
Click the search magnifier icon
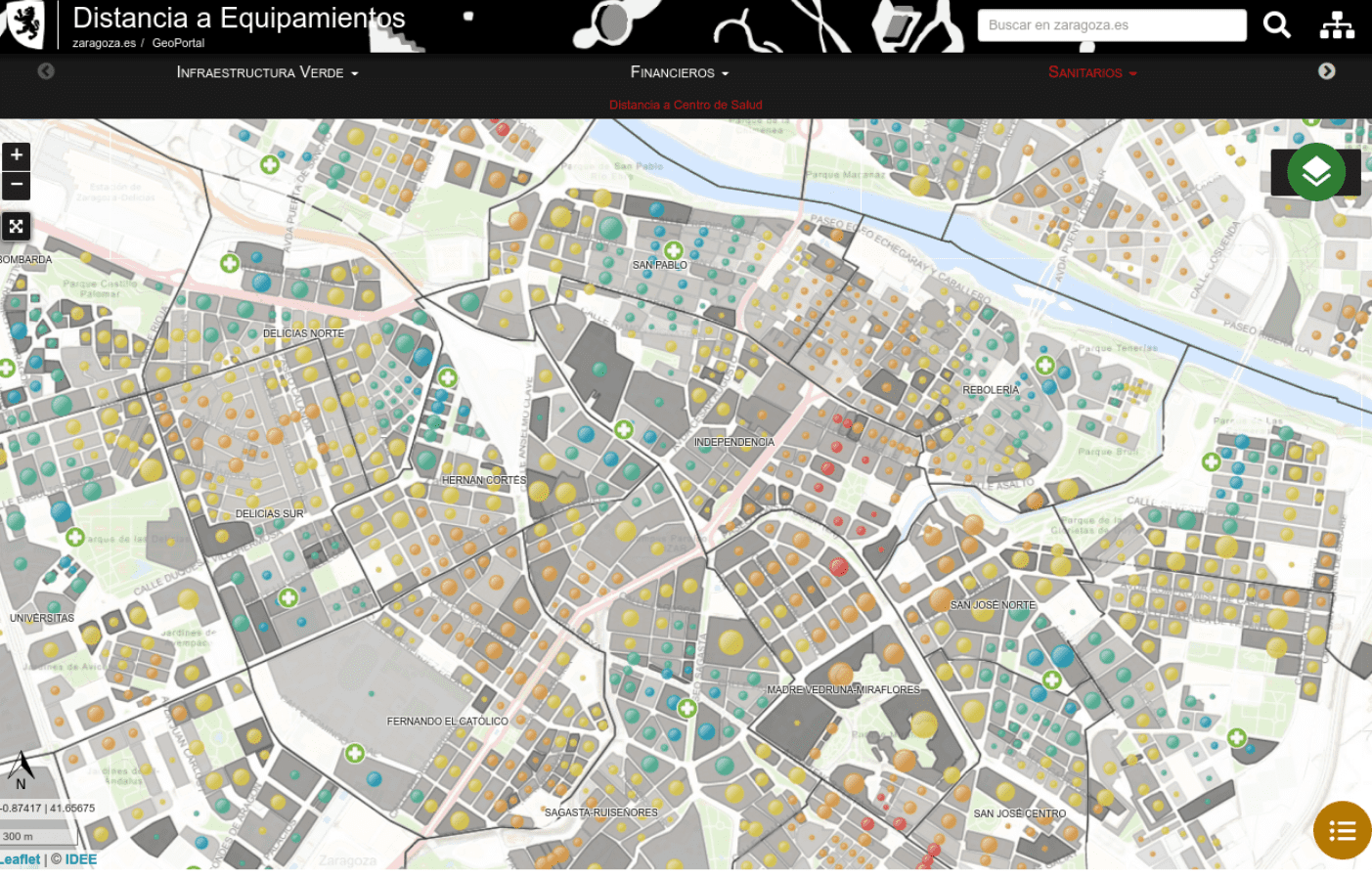coord(1276,25)
